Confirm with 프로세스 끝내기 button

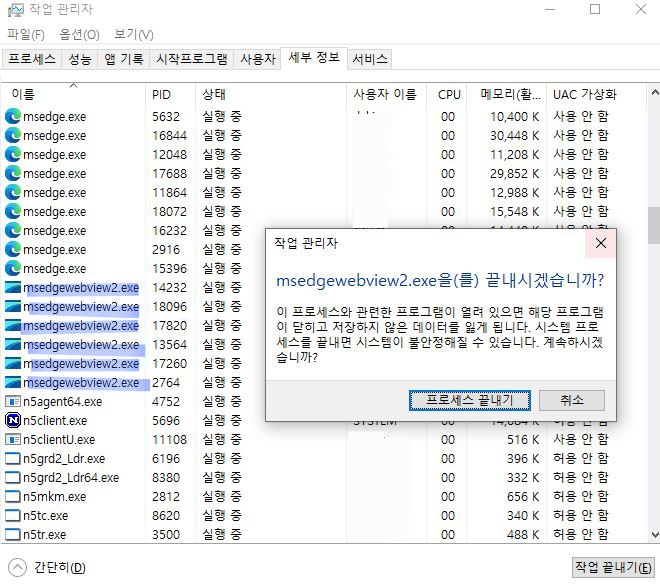click(469, 400)
